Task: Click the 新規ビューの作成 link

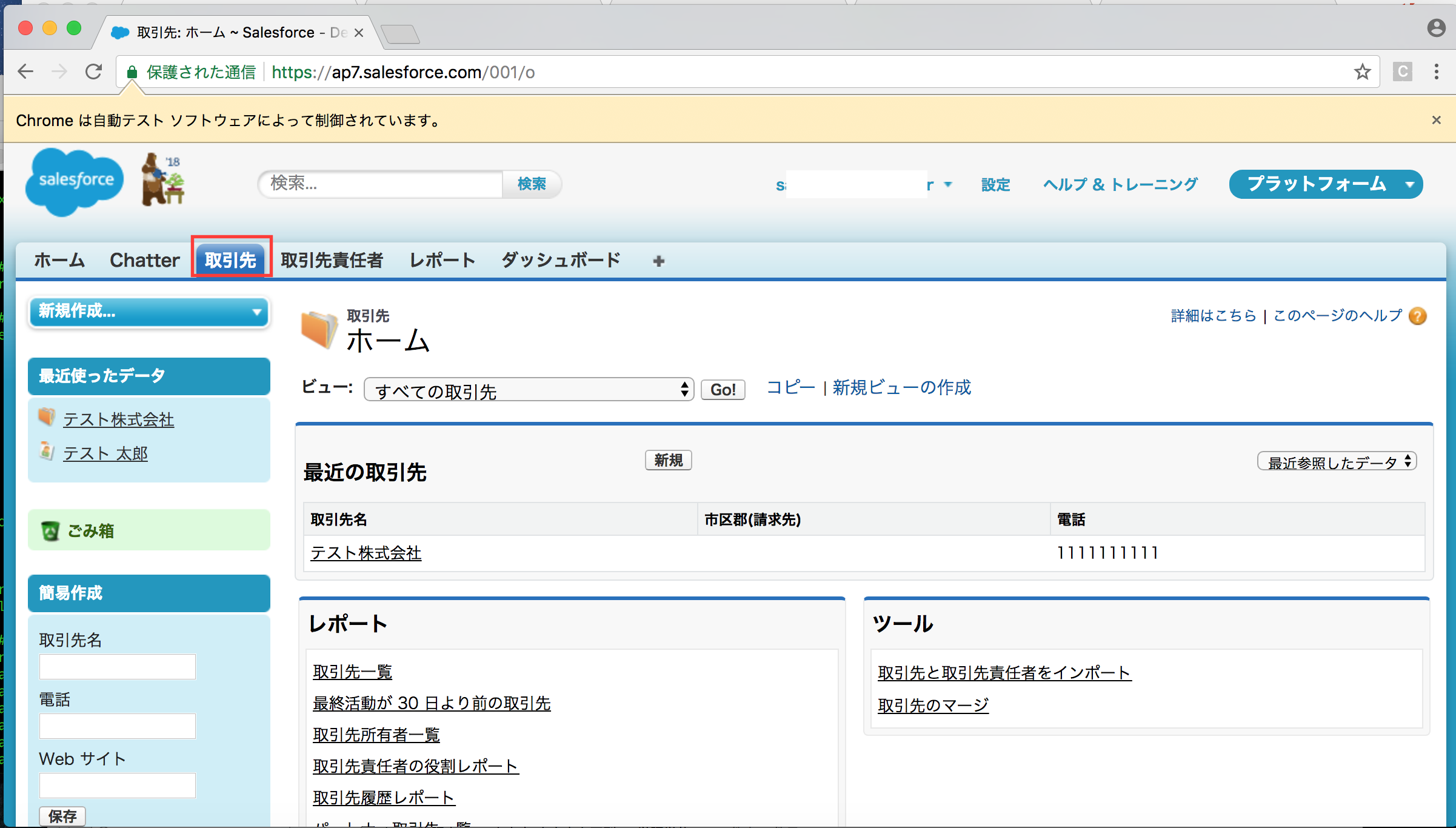Action: (x=901, y=387)
